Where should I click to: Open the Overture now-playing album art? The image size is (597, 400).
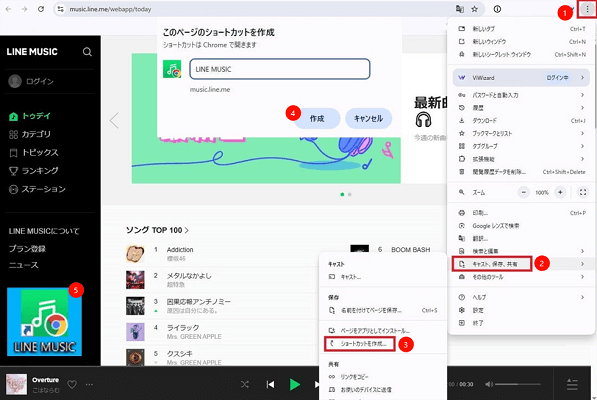pos(16,384)
